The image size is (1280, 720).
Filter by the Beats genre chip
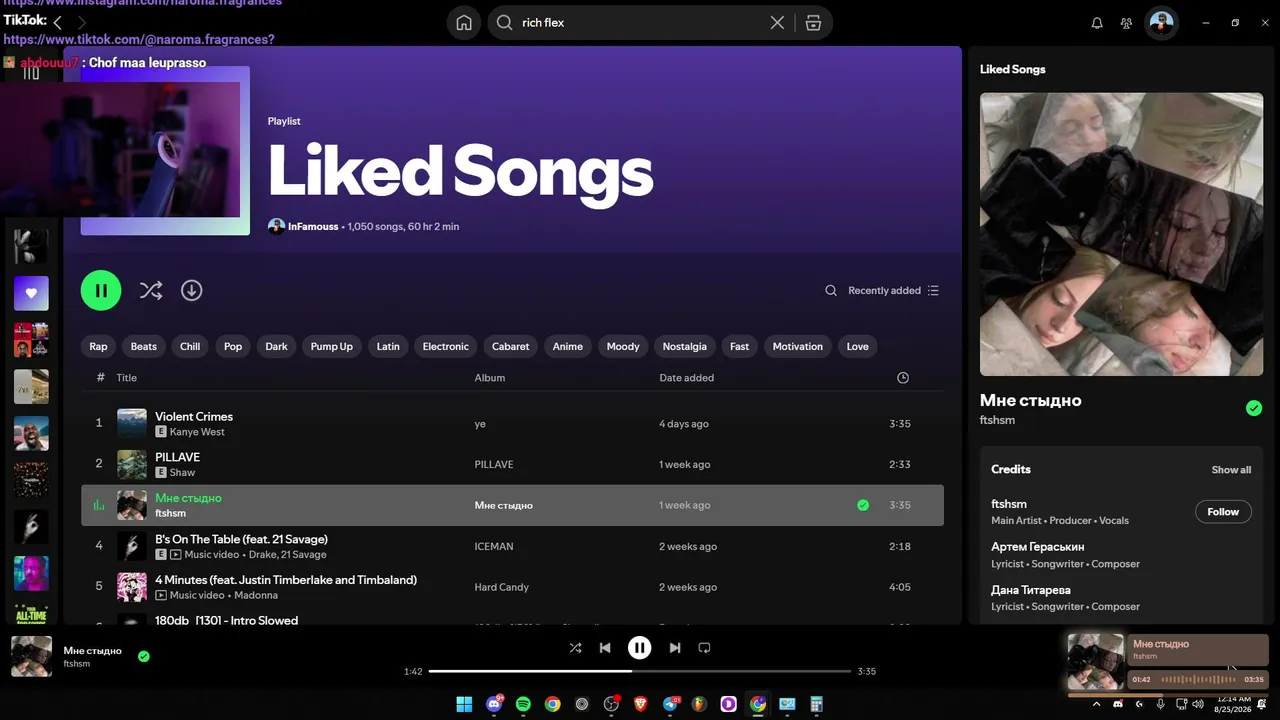coord(144,347)
